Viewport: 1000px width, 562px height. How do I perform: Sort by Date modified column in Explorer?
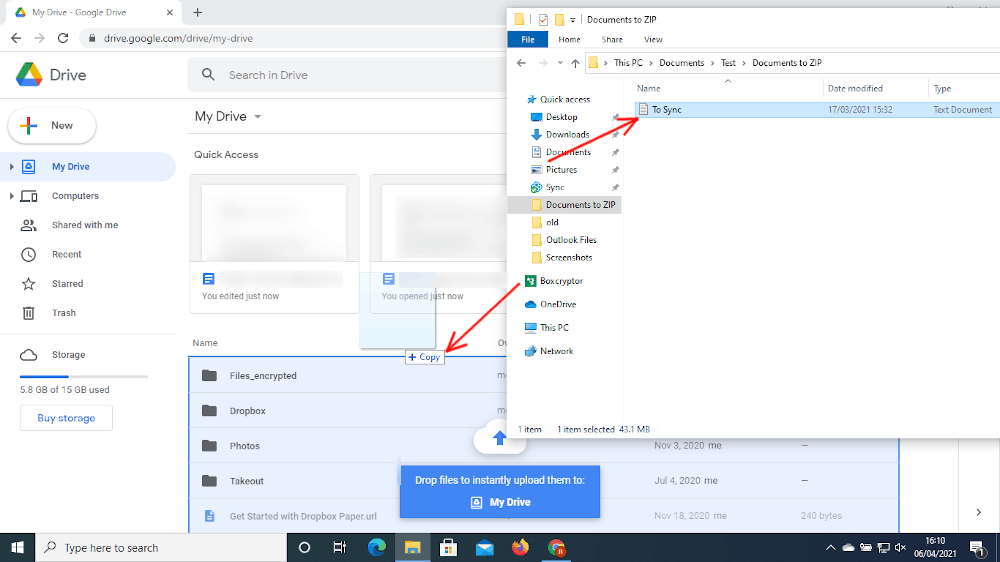[855, 89]
